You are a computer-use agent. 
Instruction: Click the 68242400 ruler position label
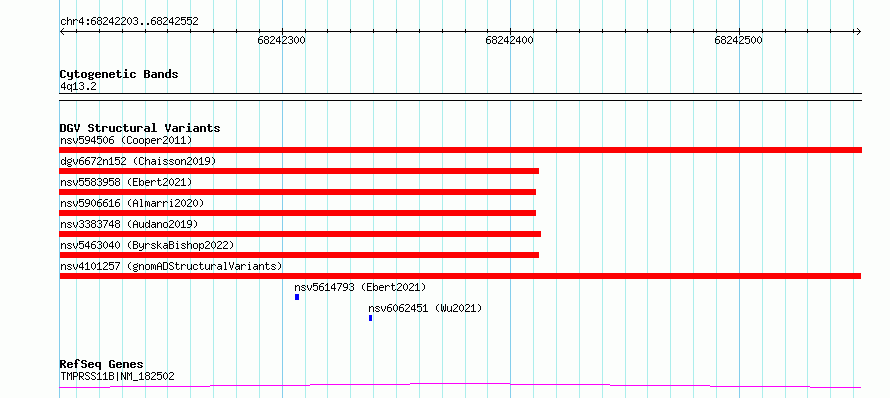pyautogui.click(x=510, y=40)
